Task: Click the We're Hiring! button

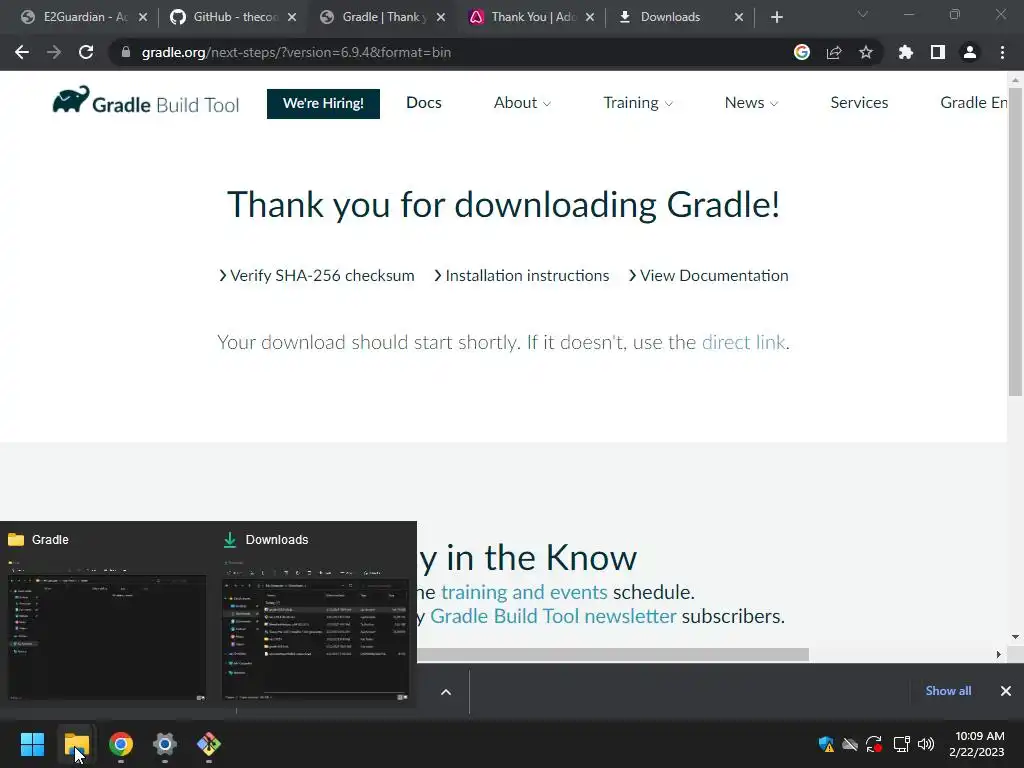Action: point(323,103)
